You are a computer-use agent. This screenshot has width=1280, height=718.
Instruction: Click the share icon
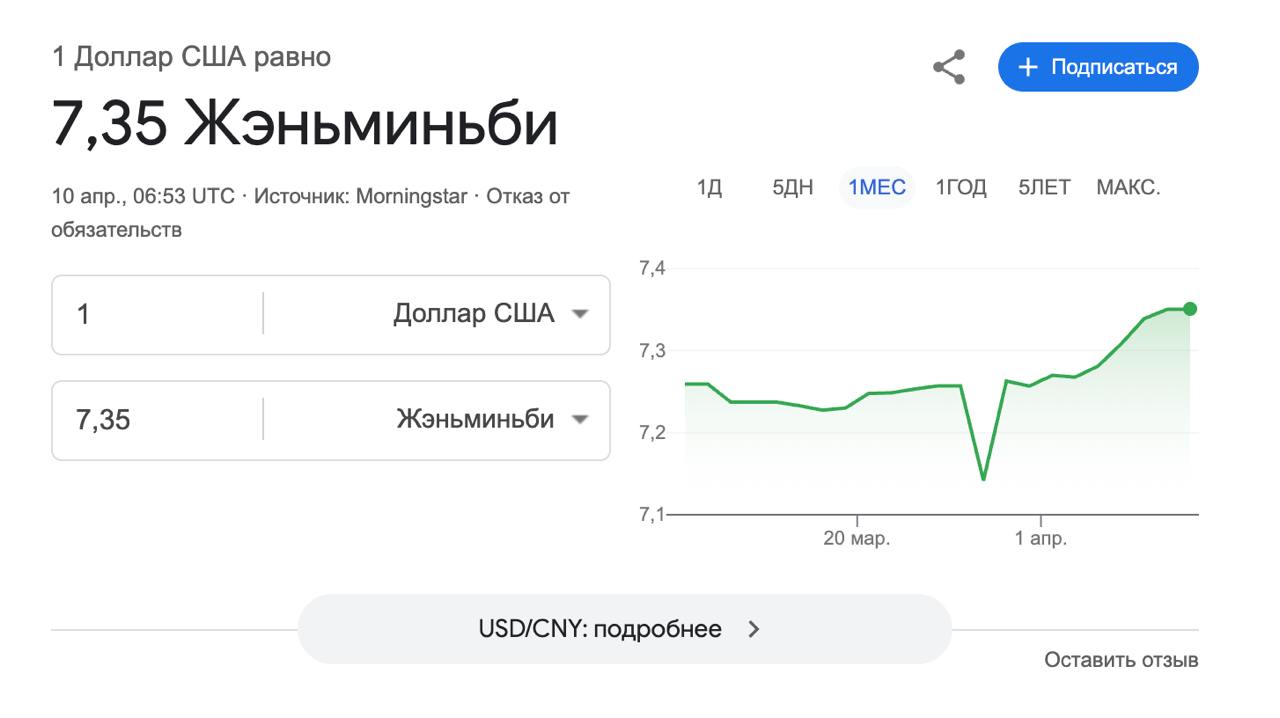tap(948, 67)
